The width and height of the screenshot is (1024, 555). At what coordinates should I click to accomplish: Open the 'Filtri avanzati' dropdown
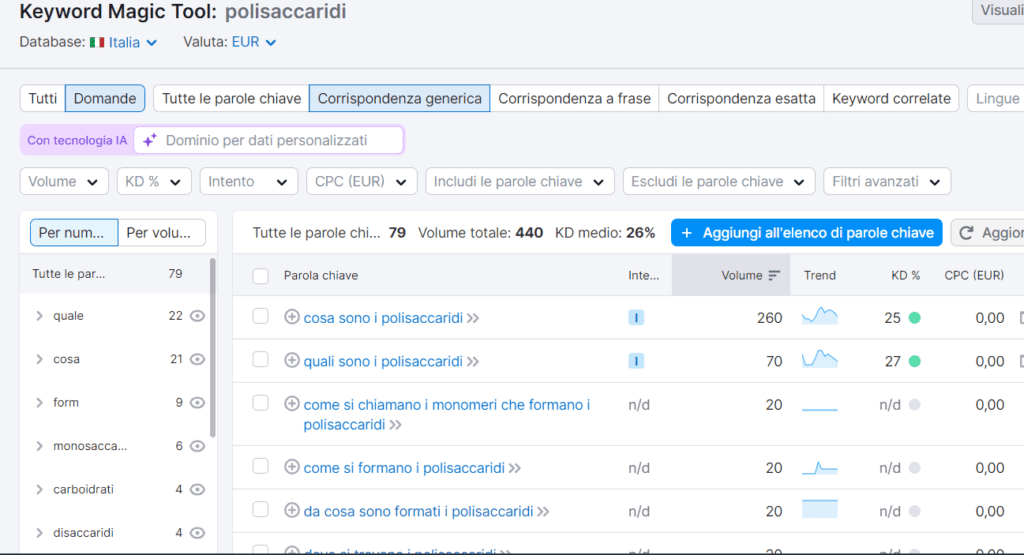coord(887,182)
